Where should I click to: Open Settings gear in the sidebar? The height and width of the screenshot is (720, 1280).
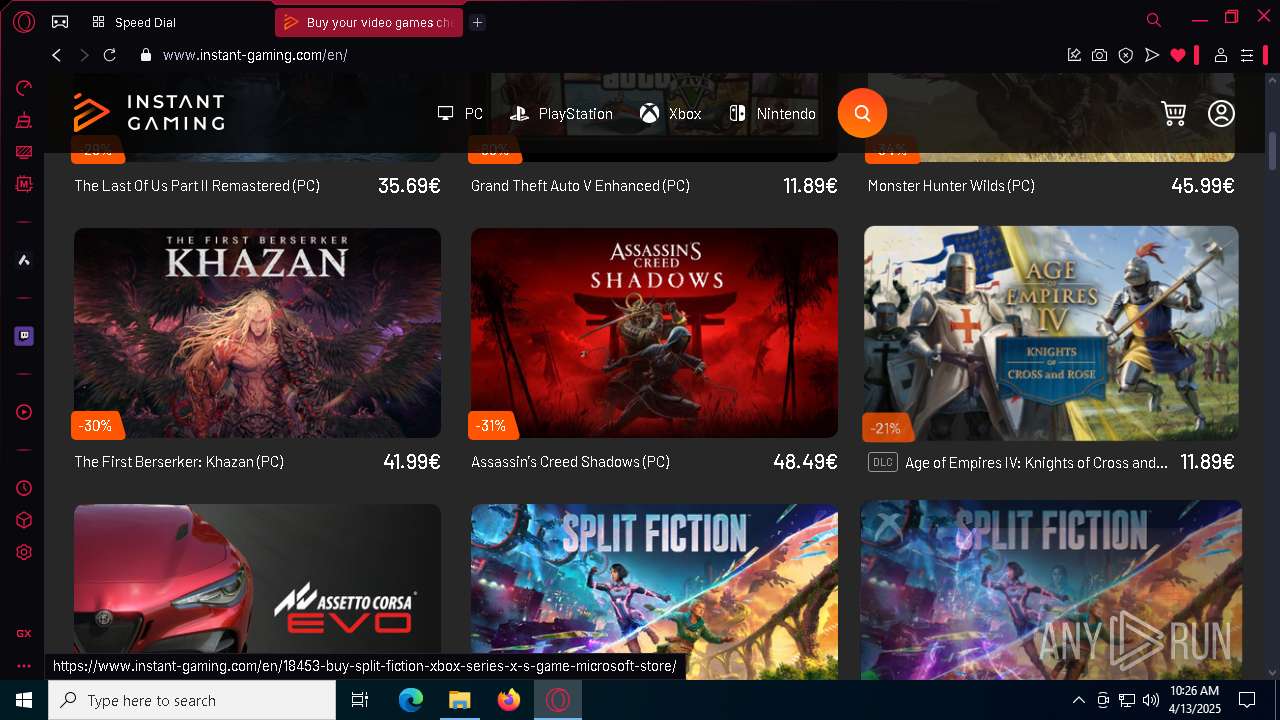(24, 552)
